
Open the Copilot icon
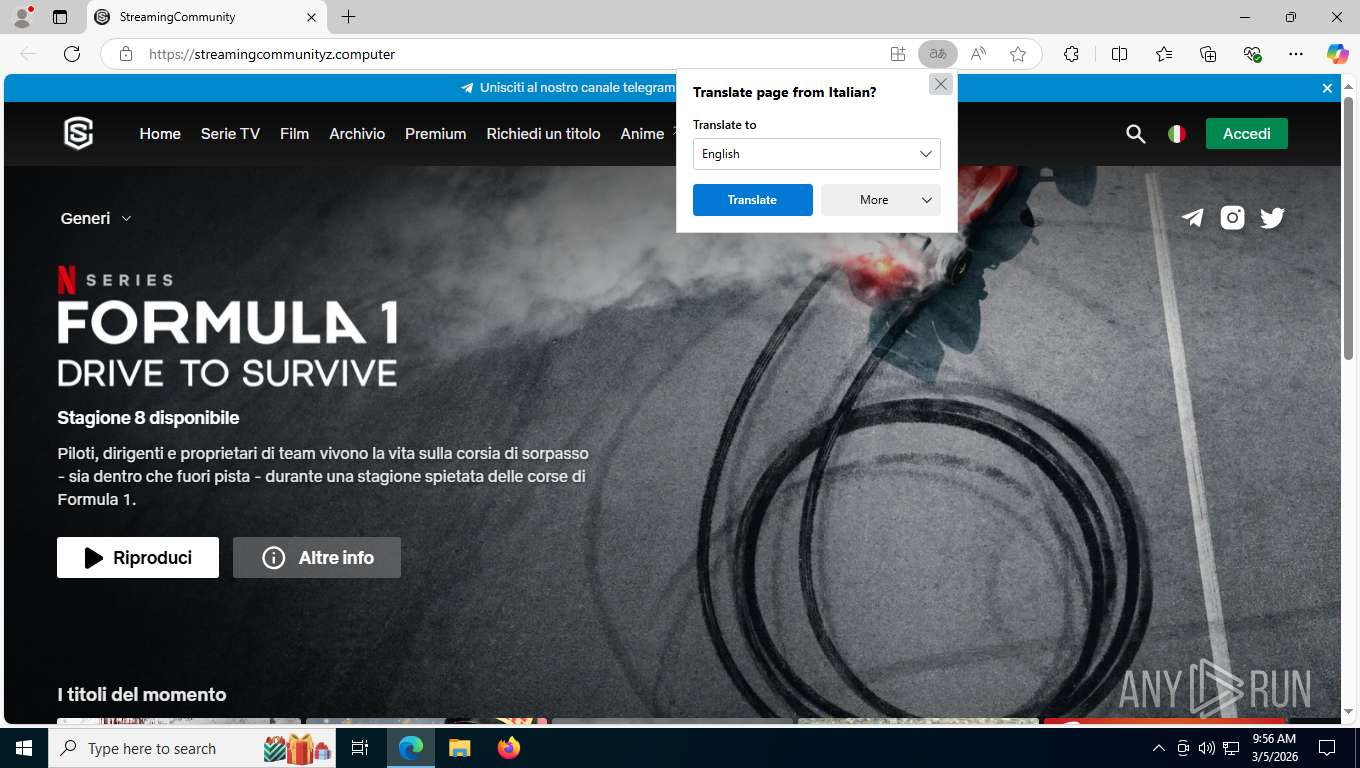(x=1337, y=54)
